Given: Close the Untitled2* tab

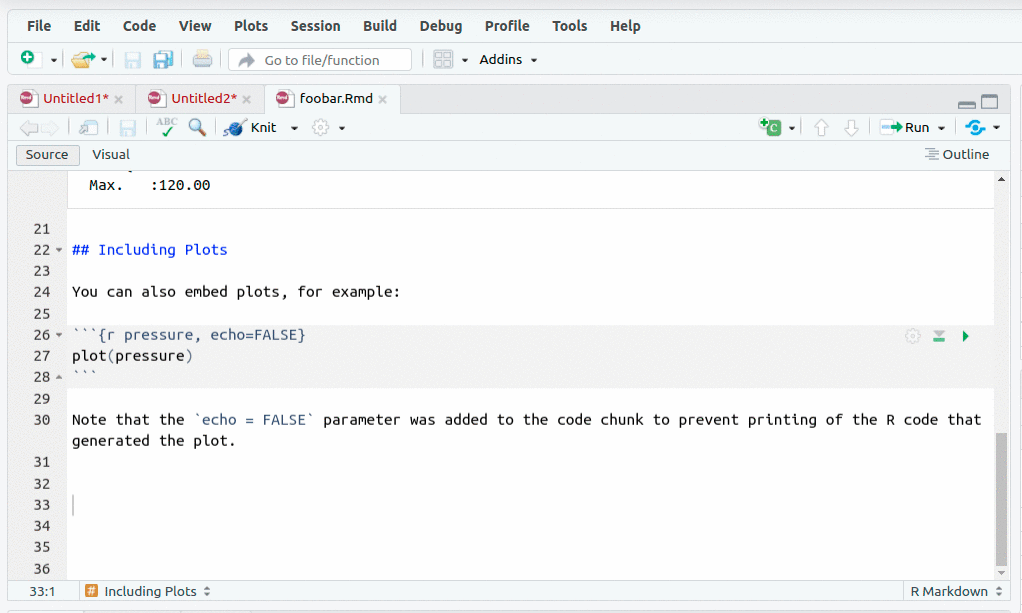Looking at the screenshot, I should click(x=246, y=99).
